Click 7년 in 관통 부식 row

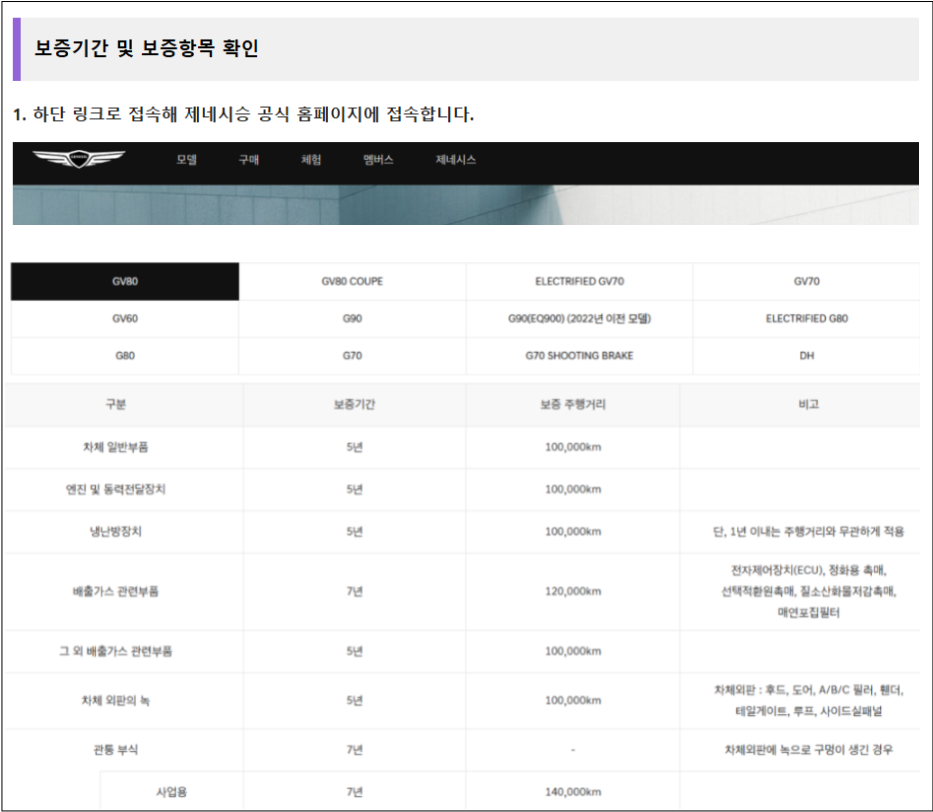click(354, 750)
